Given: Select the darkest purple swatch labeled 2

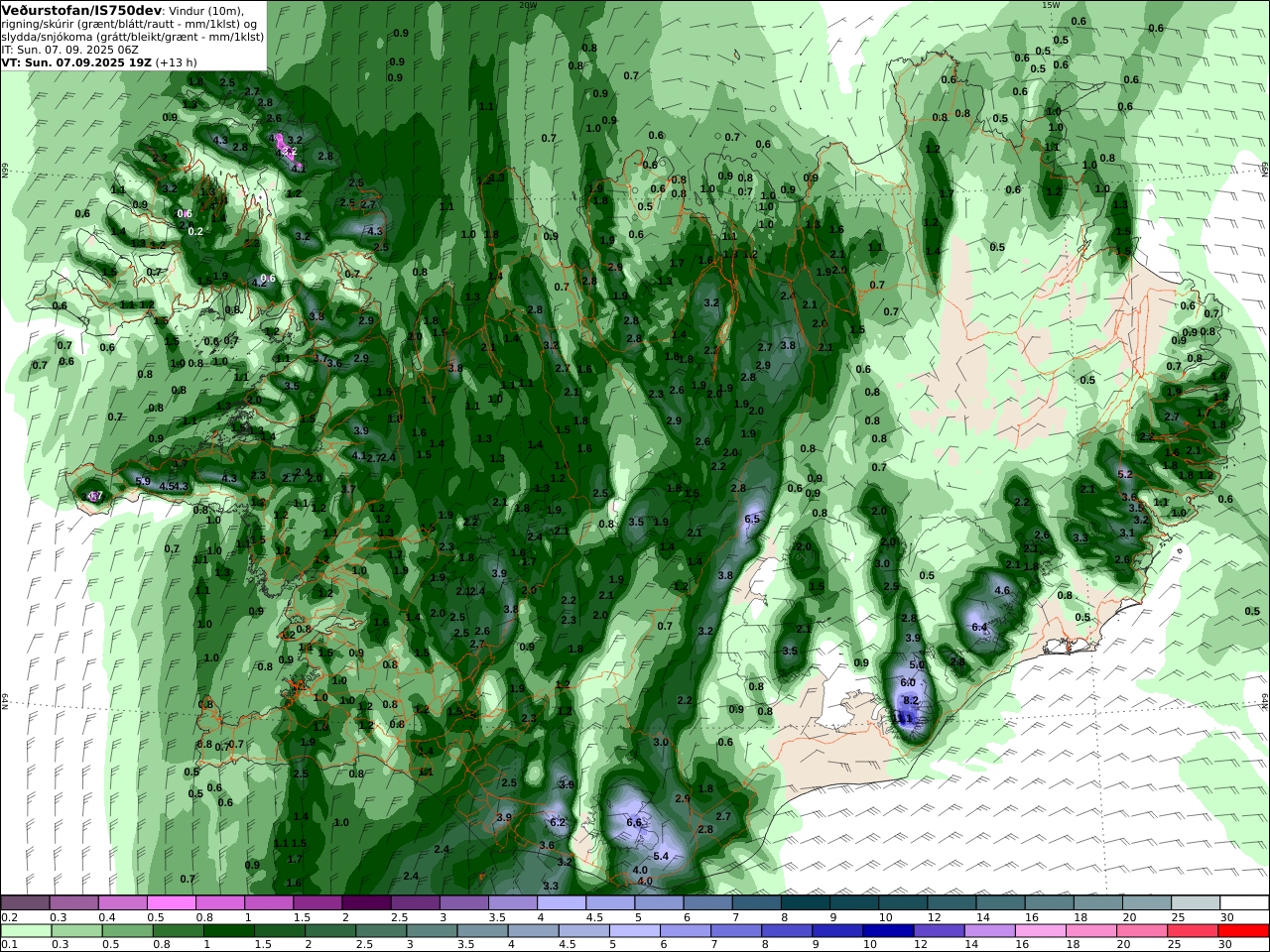Looking at the screenshot, I should [x=366, y=902].
